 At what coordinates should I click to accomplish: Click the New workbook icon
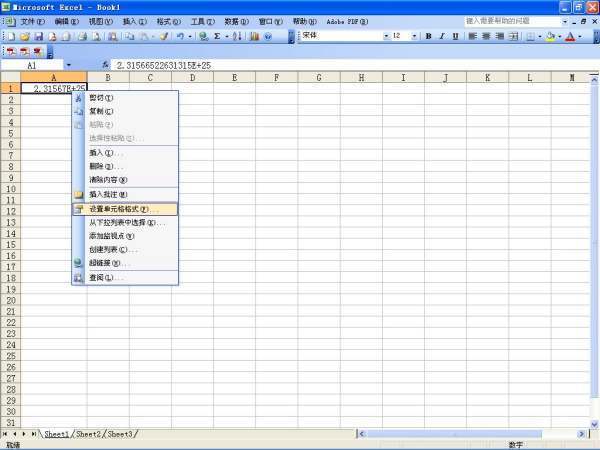coord(10,36)
